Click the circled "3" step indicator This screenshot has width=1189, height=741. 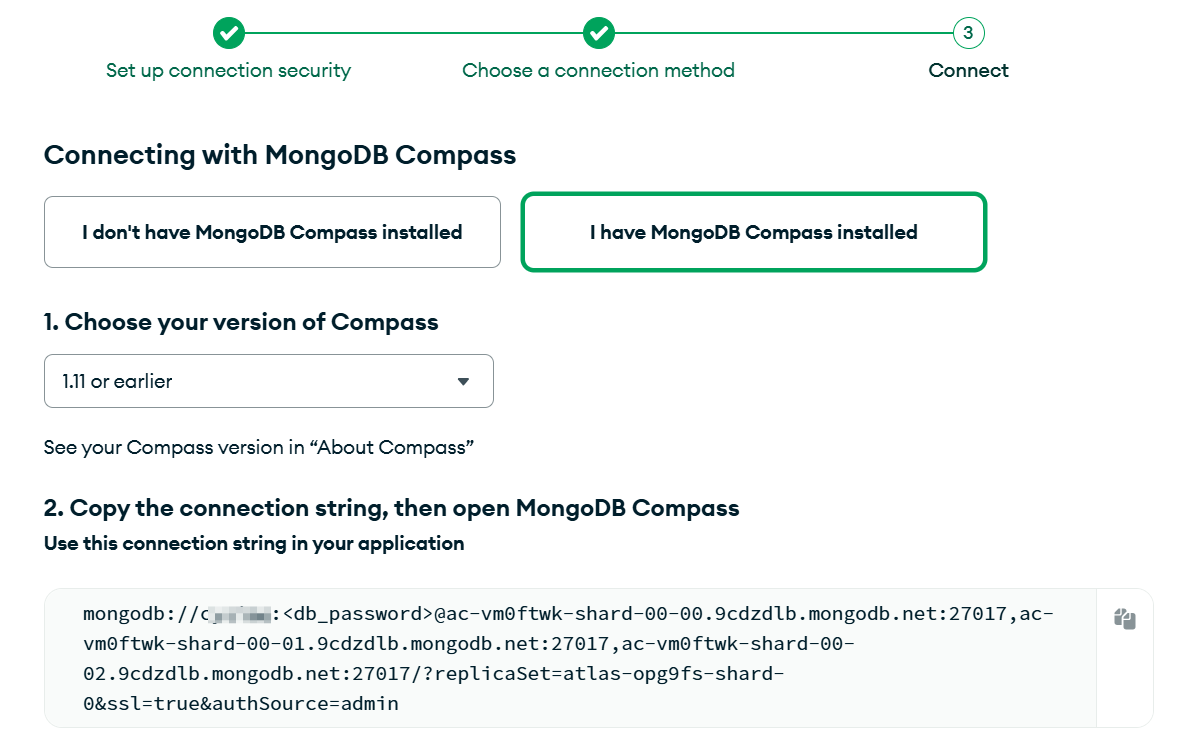pyautogui.click(x=967, y=32)
